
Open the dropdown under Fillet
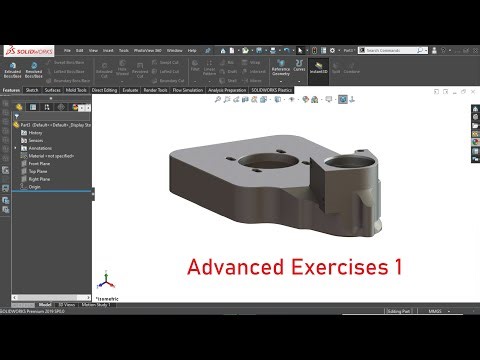coord(195,81)
